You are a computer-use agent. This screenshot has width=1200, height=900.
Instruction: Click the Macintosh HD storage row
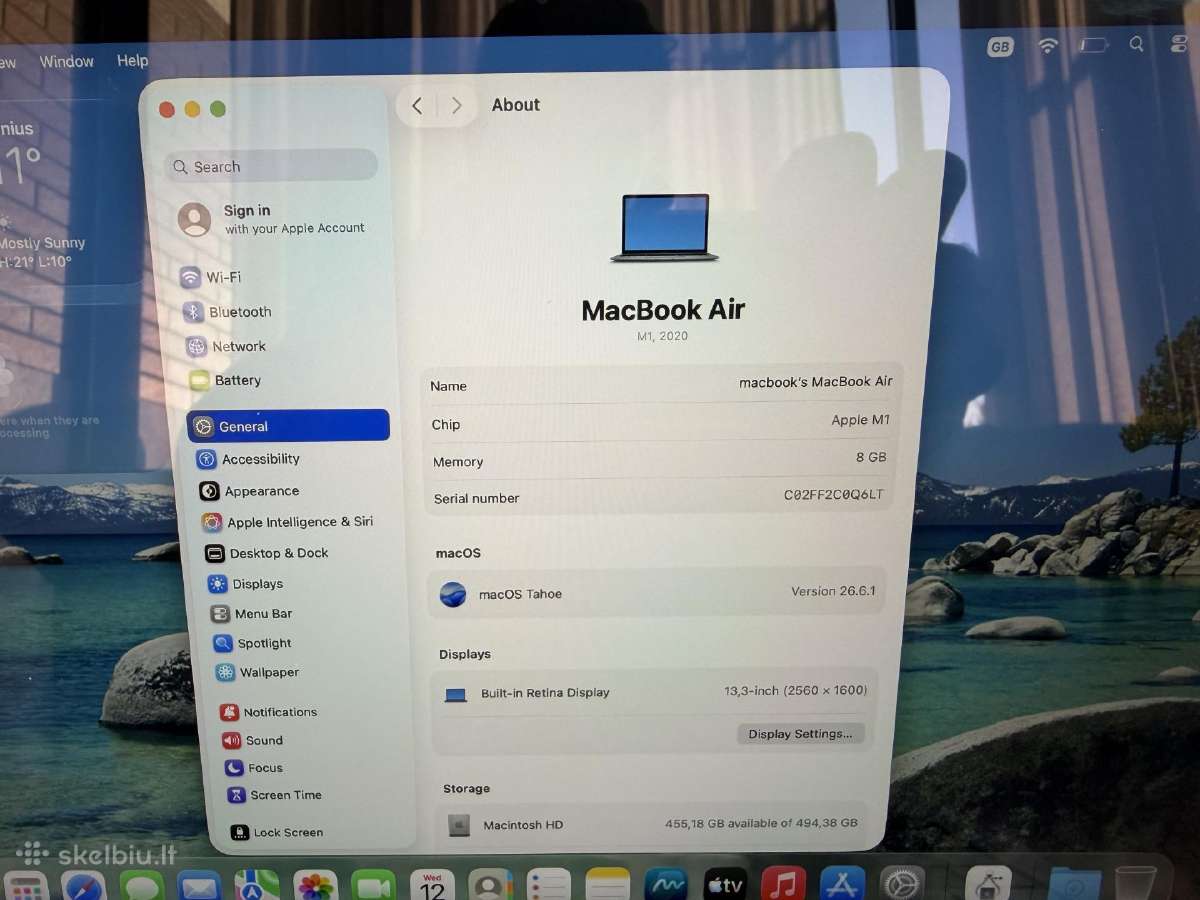tap(651, 824)
